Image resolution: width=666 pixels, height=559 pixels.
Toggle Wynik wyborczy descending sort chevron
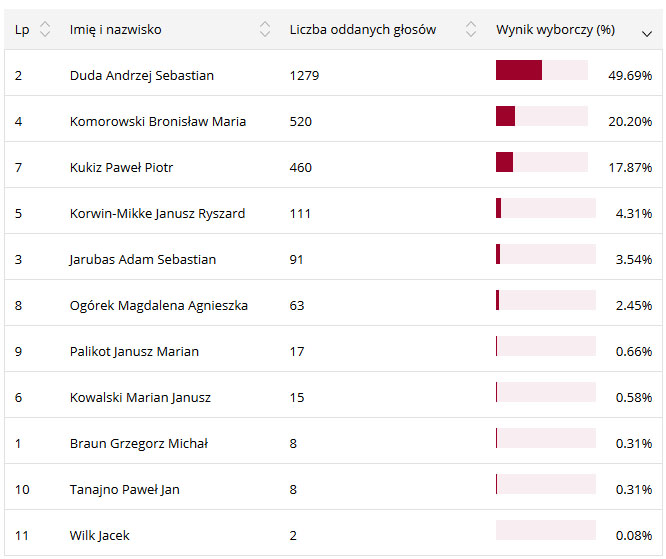pos(647,31)
